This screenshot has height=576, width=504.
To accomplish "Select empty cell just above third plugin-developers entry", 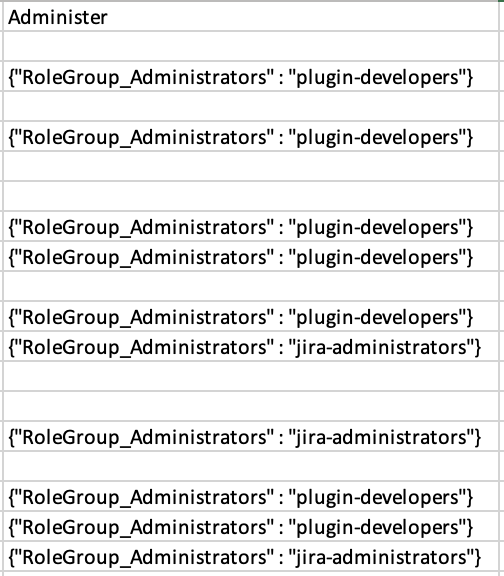I will 251,196.
